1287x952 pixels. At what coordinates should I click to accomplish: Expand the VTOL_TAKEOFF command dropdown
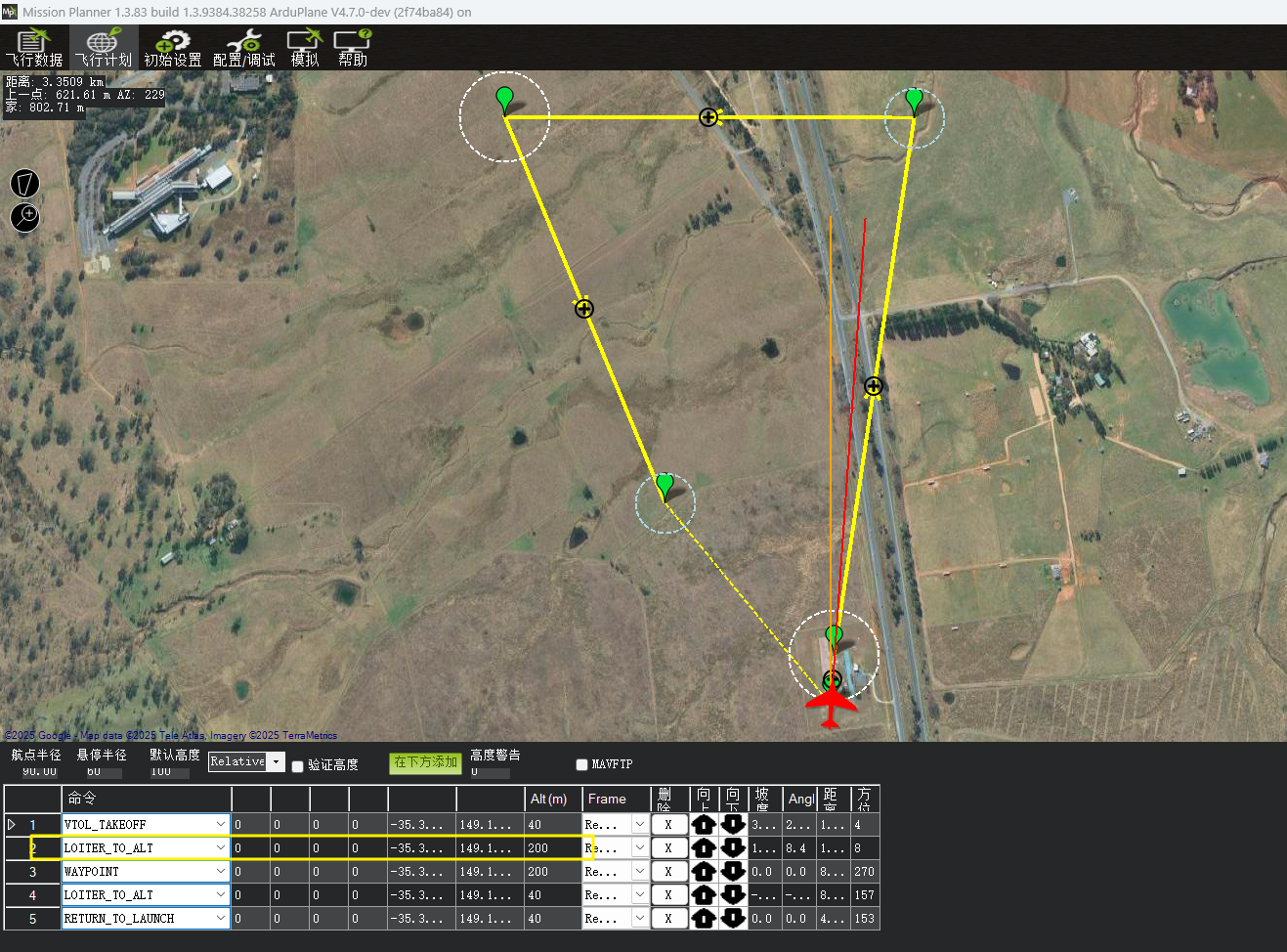coord(221,825)
